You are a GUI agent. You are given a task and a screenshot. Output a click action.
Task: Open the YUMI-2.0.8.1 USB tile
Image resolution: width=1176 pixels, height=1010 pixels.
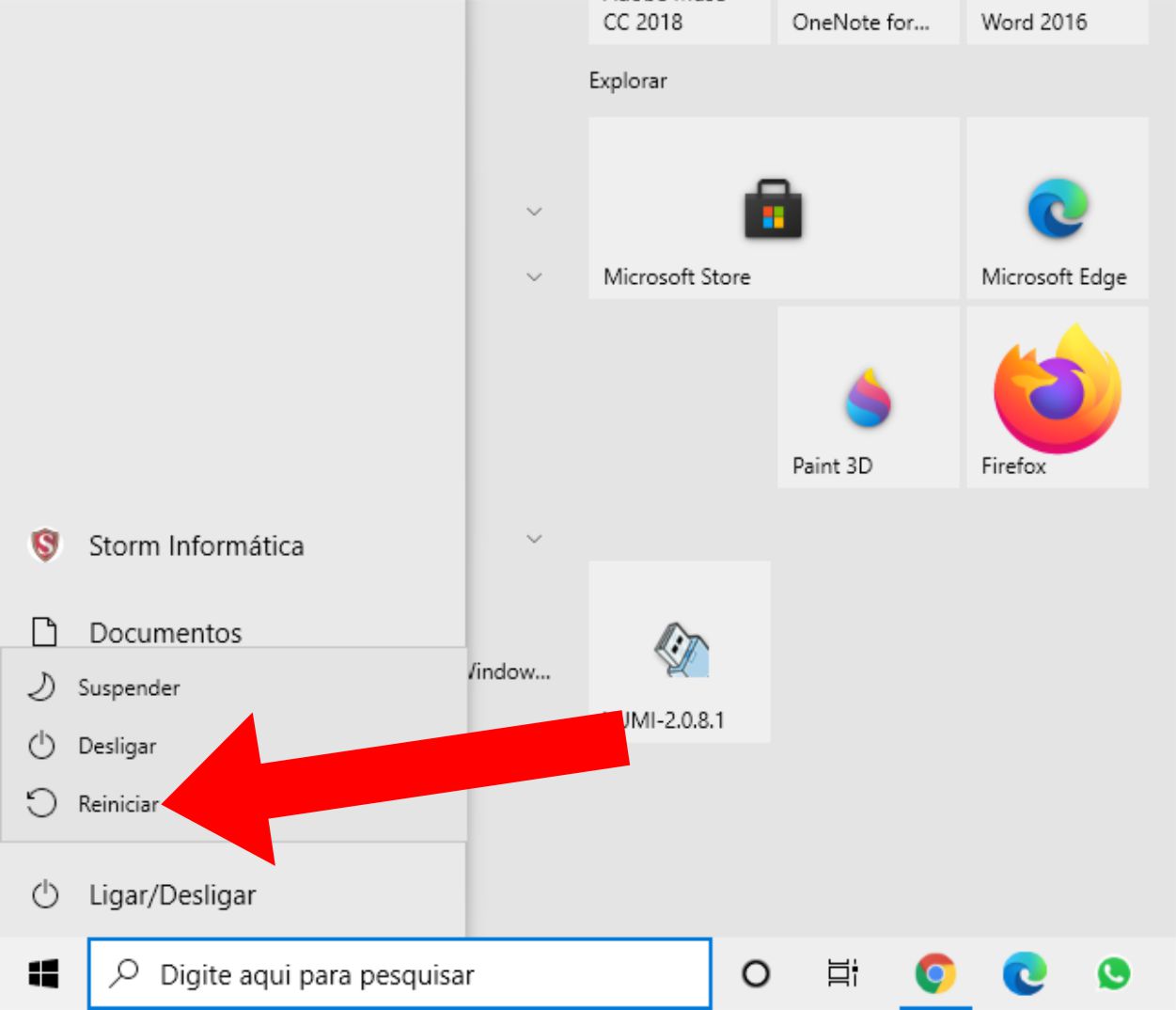coord(680,652)
